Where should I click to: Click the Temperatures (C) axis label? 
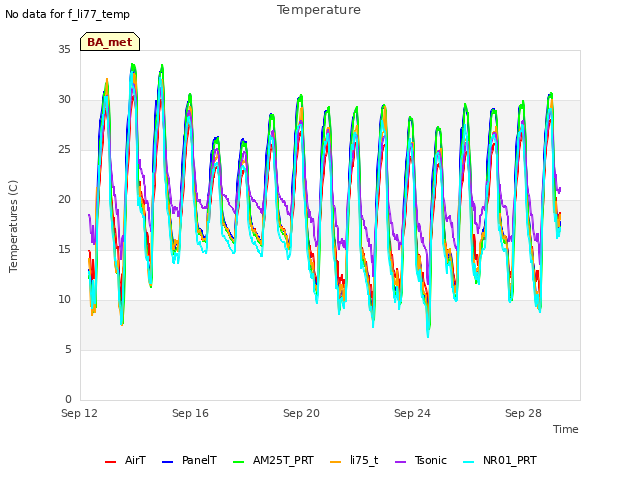[13, 226]
